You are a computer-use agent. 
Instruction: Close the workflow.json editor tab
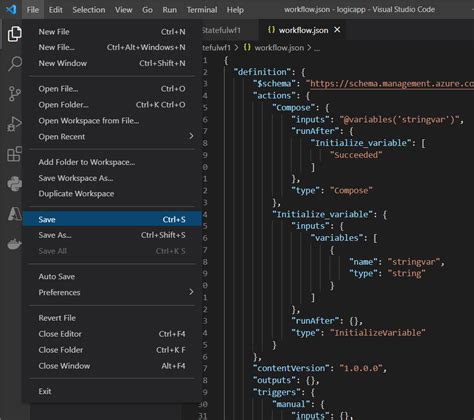[337, 30]
